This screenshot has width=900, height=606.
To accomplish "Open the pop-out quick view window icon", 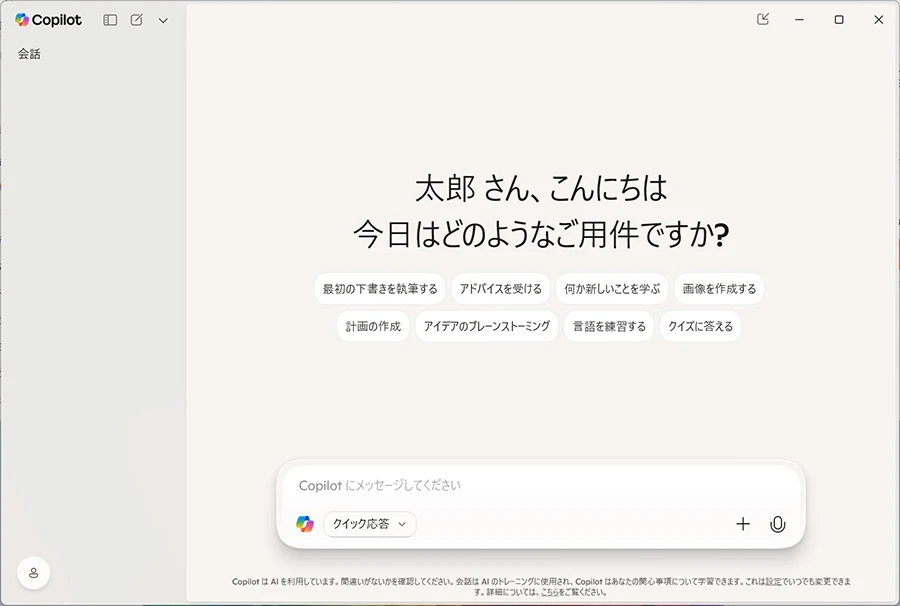I will pos(763,20).
